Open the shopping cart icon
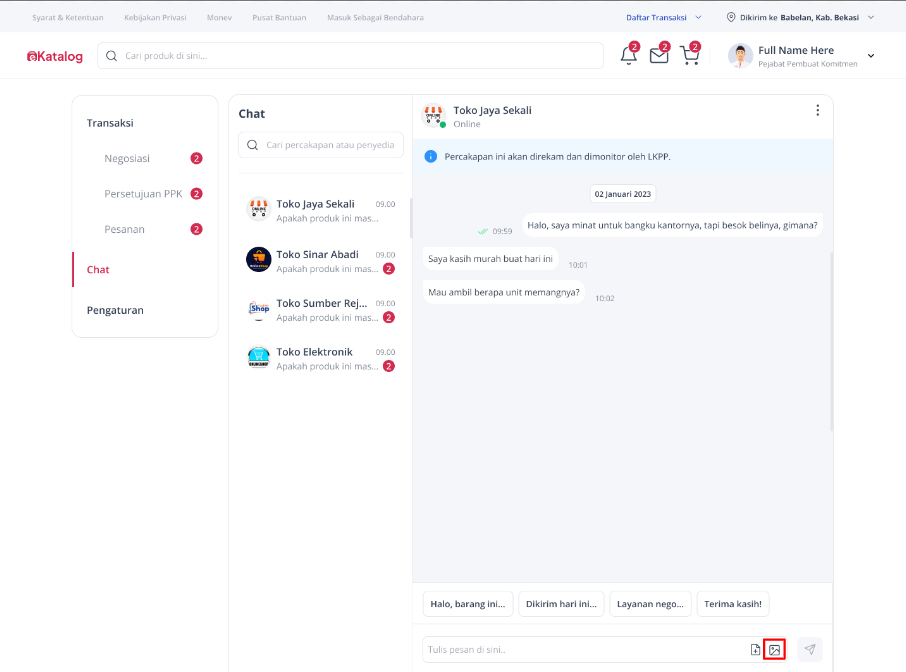The image size is (906, 672). (x=690, y=55)
